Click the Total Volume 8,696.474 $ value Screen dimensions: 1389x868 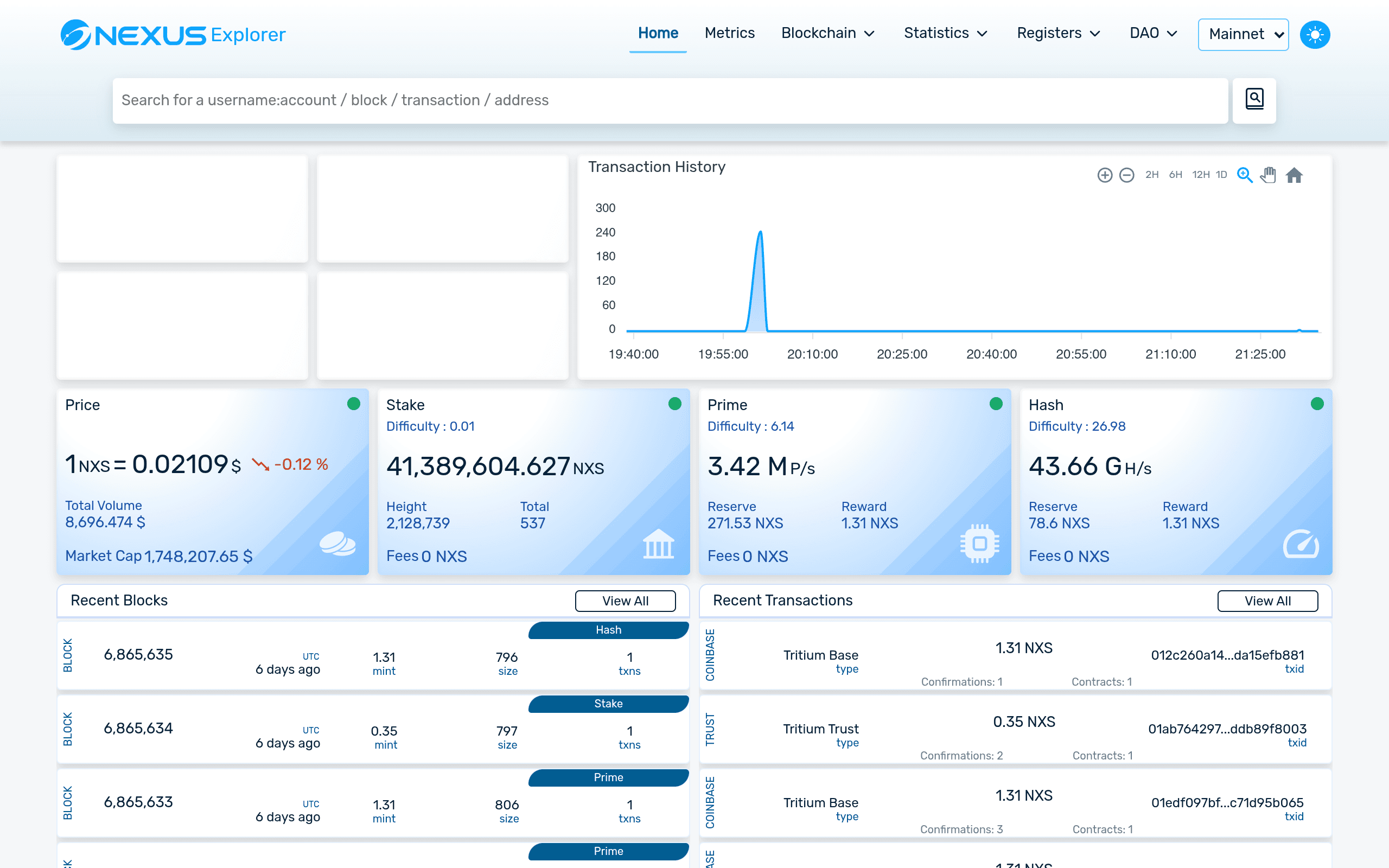click(x=105, y=522)
